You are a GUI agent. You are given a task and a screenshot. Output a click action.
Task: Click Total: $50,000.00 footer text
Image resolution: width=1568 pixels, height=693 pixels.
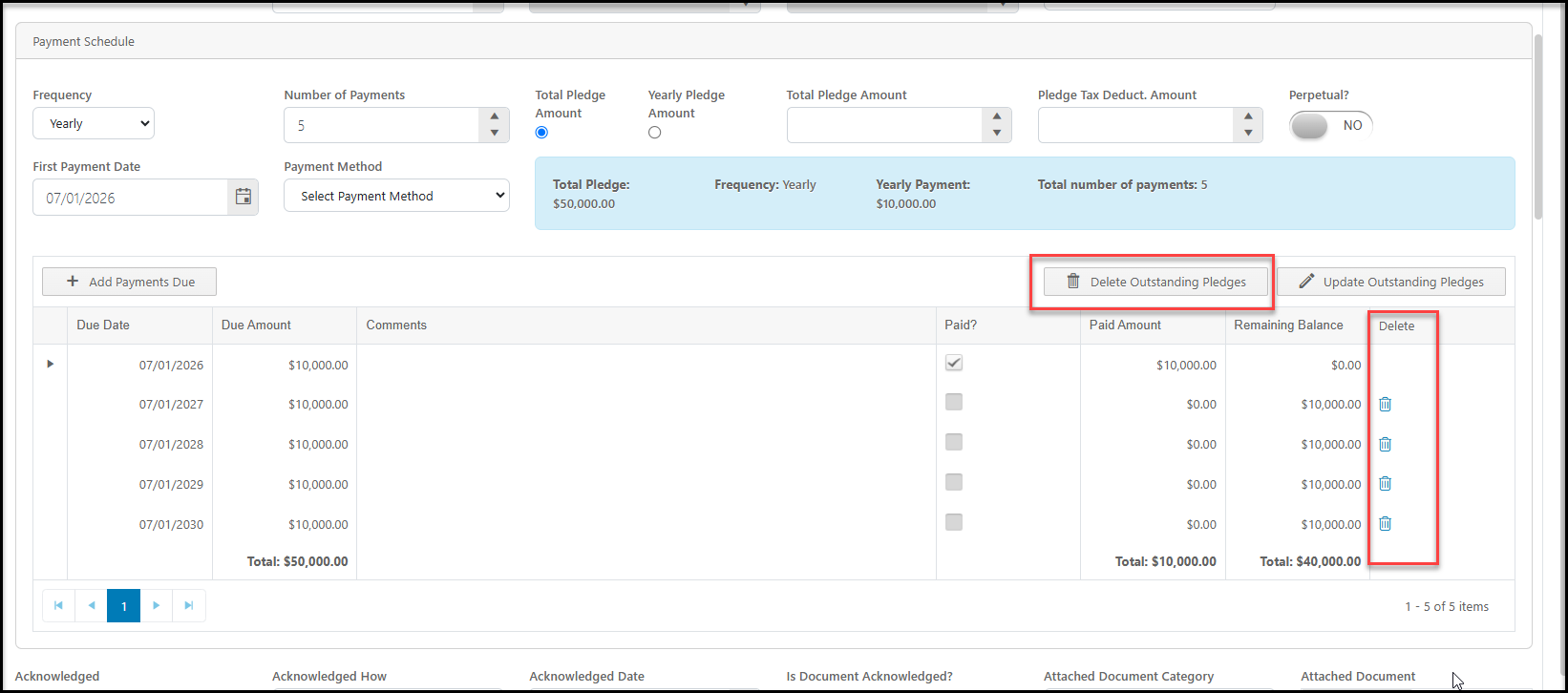point(297,561)
